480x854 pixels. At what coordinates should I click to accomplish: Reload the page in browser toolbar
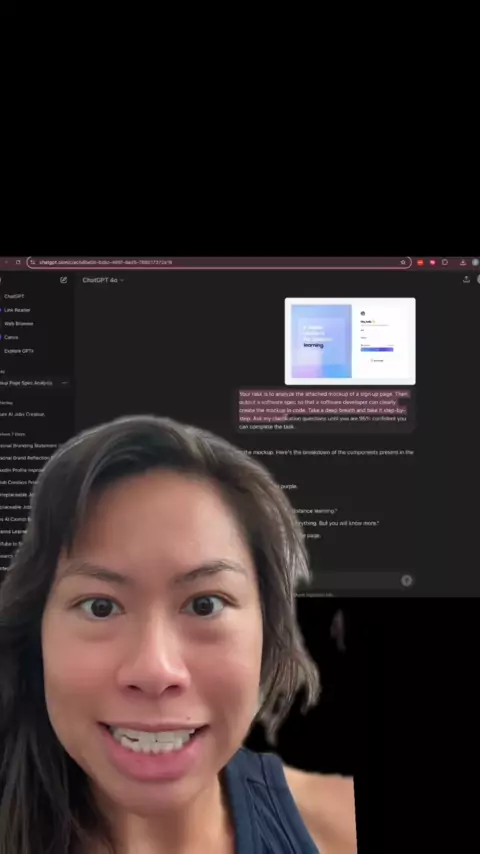(x=18, y=262)
